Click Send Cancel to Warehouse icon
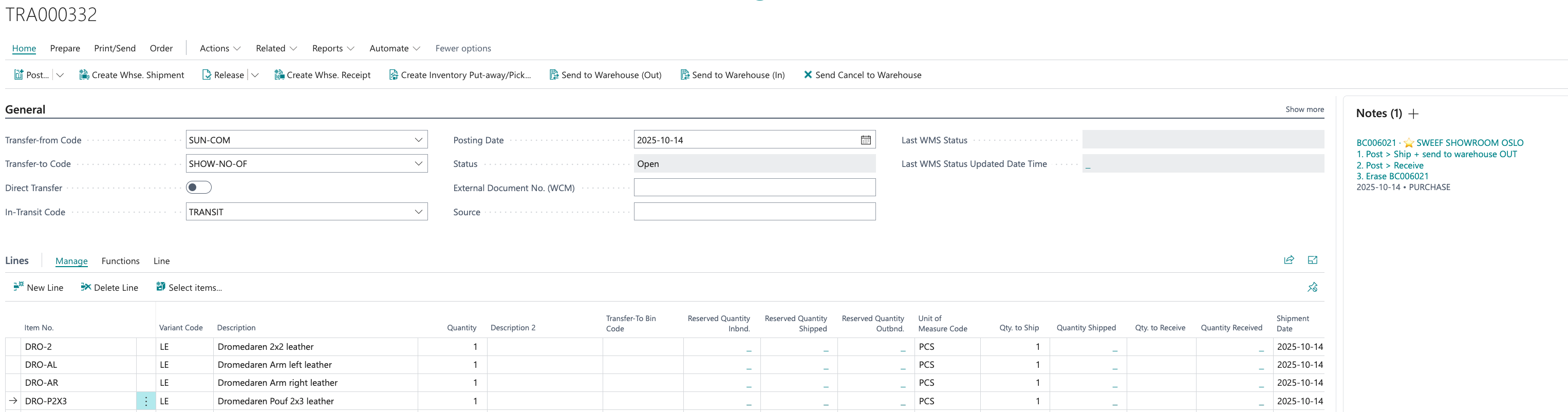 pos(808,75)
